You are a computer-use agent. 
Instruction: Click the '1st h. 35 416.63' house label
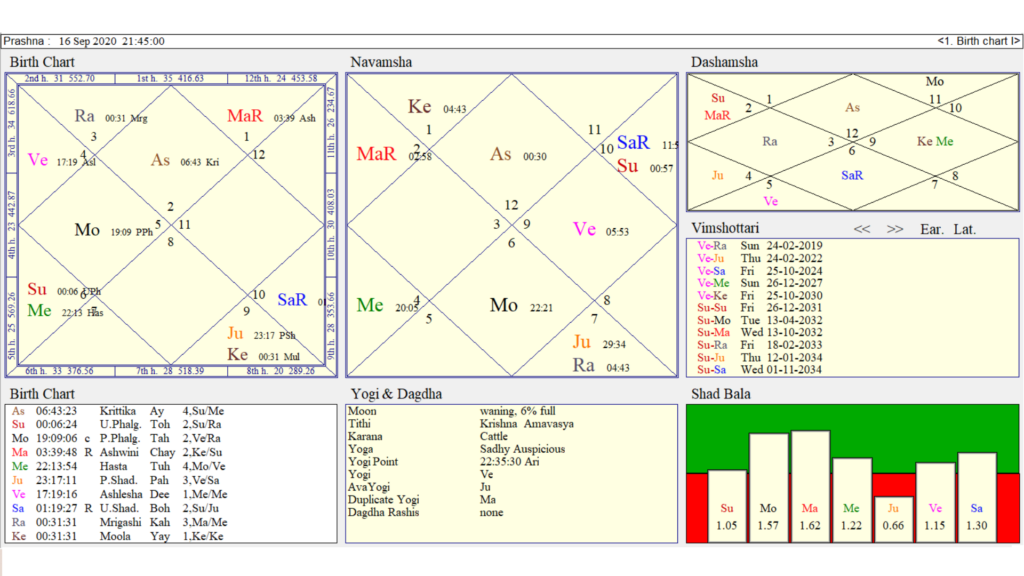(x=170, y=78)
